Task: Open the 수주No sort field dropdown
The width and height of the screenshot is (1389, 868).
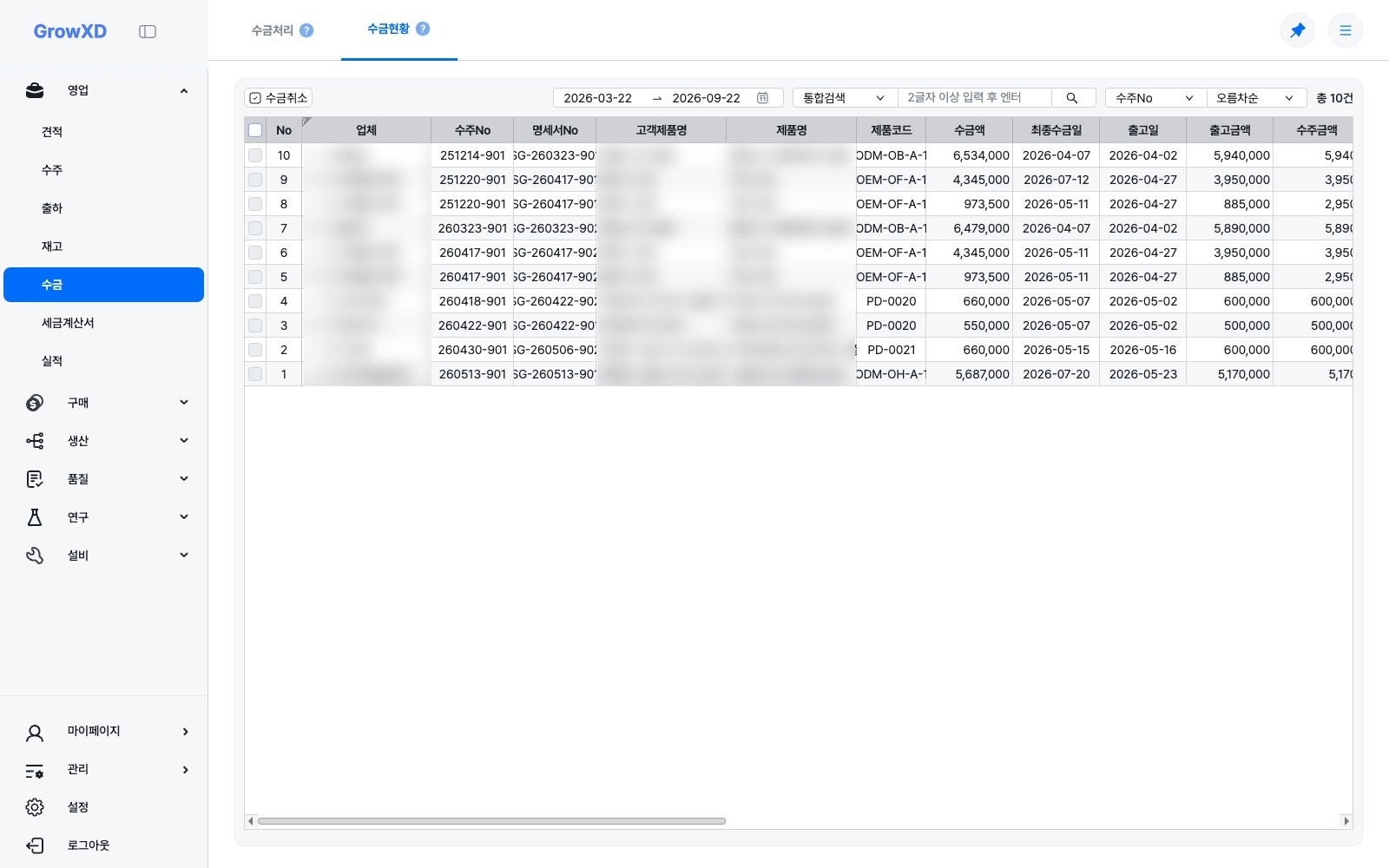Action: click(1155, 98)
